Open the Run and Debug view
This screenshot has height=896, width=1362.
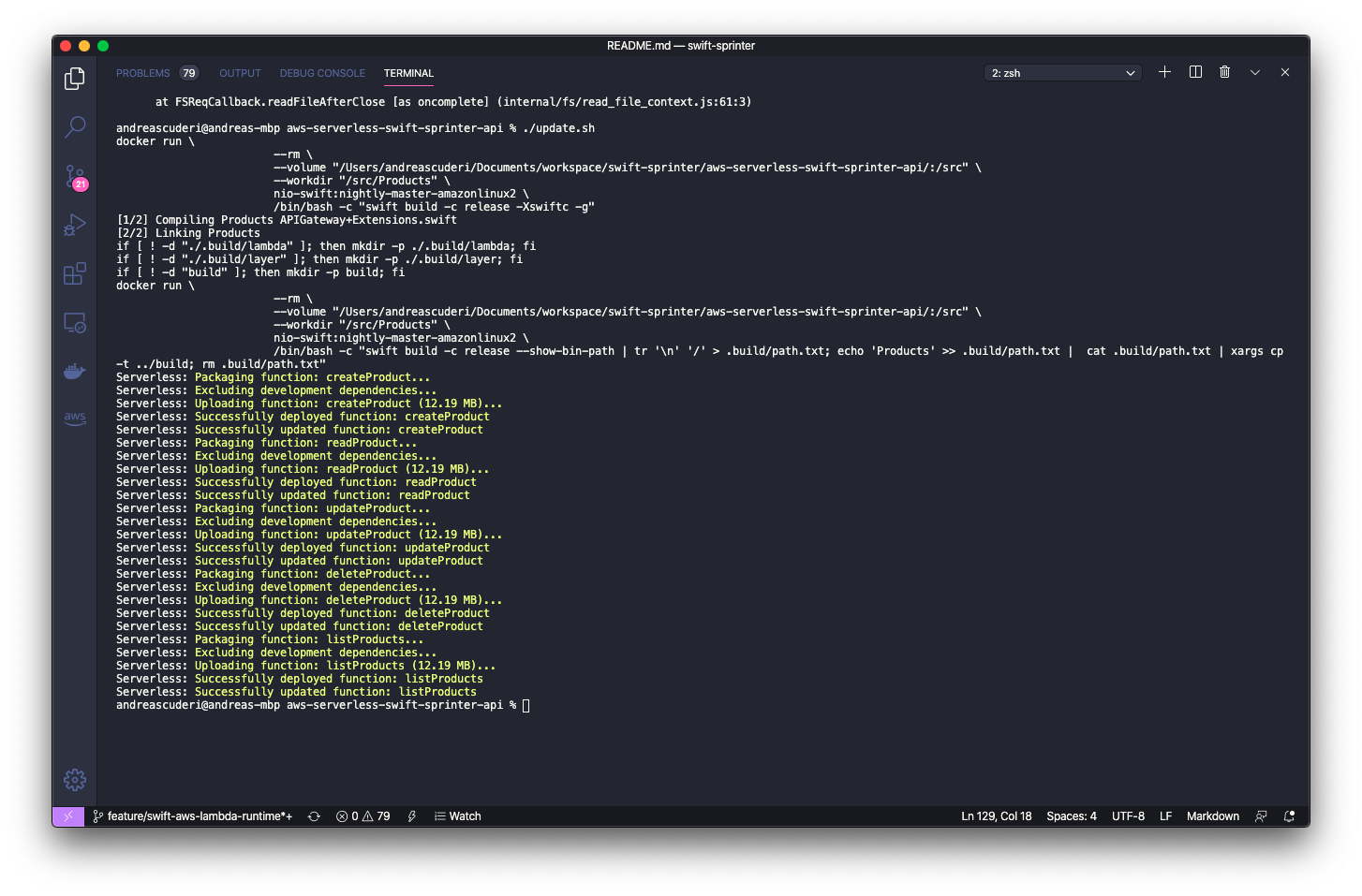[75, 225]
